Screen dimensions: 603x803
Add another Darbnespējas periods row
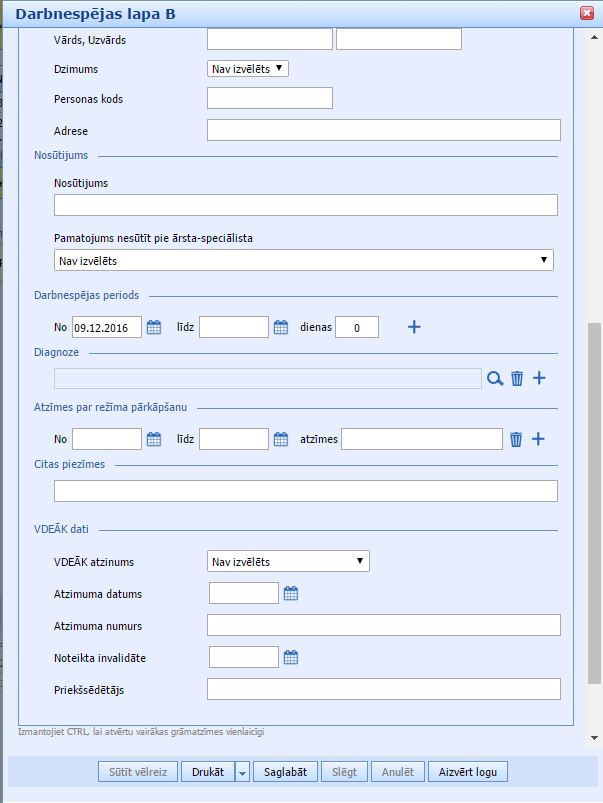click(x=414, y=327)
